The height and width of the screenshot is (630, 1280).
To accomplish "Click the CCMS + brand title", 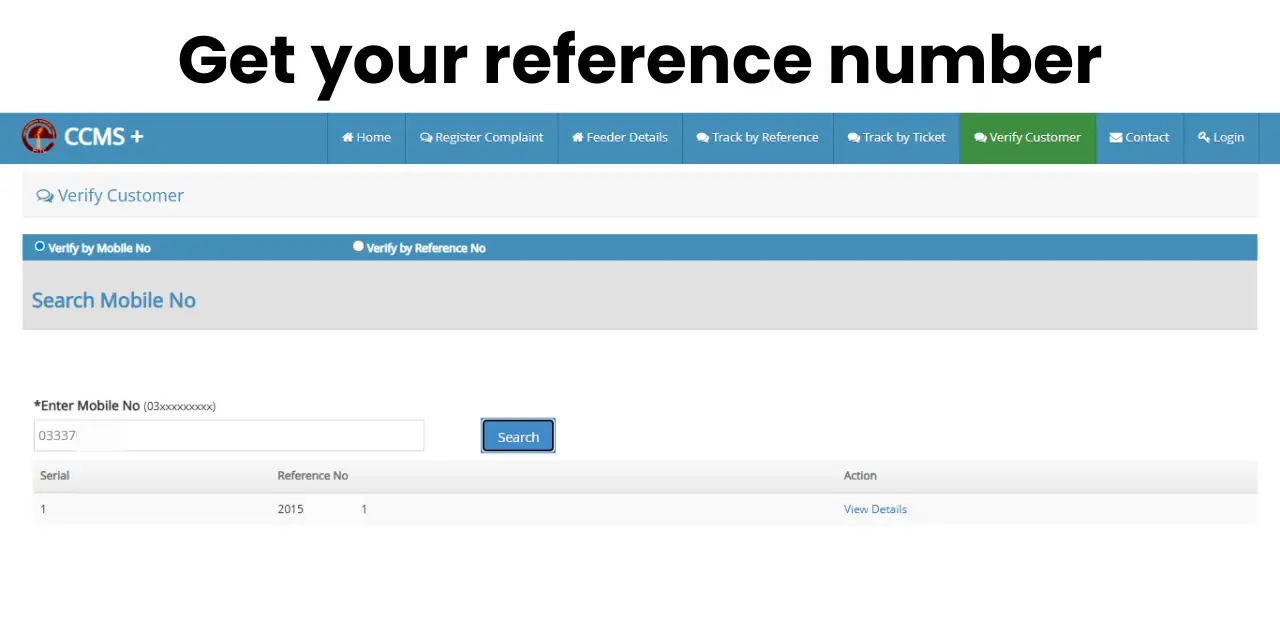I will pyautogui.click(x=104, y=136).
